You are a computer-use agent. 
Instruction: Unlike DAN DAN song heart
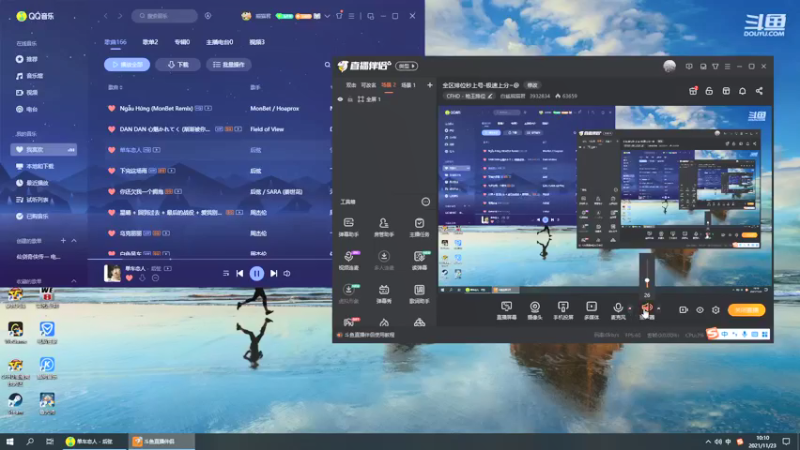point(111,129)
